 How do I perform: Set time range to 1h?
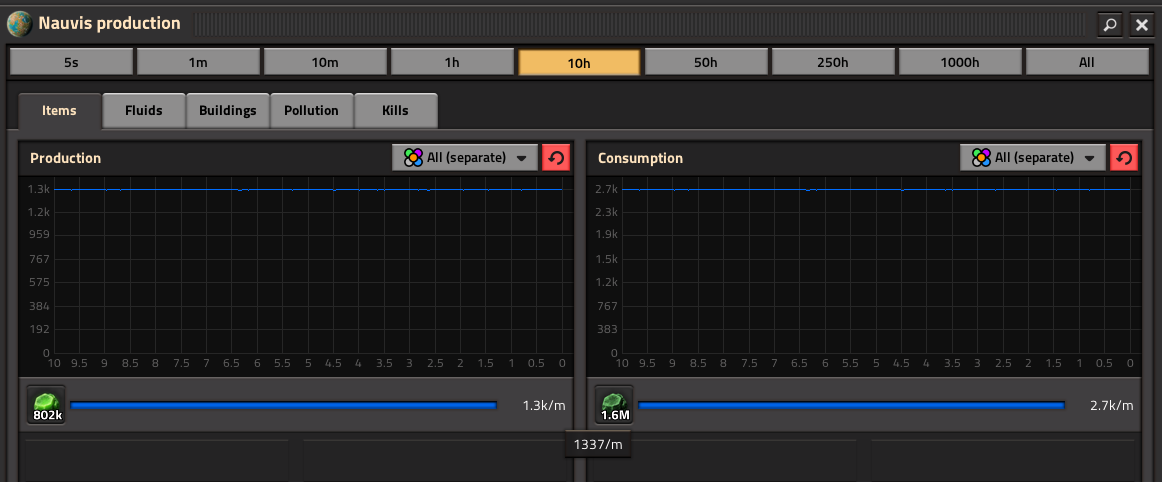[452, 62]
